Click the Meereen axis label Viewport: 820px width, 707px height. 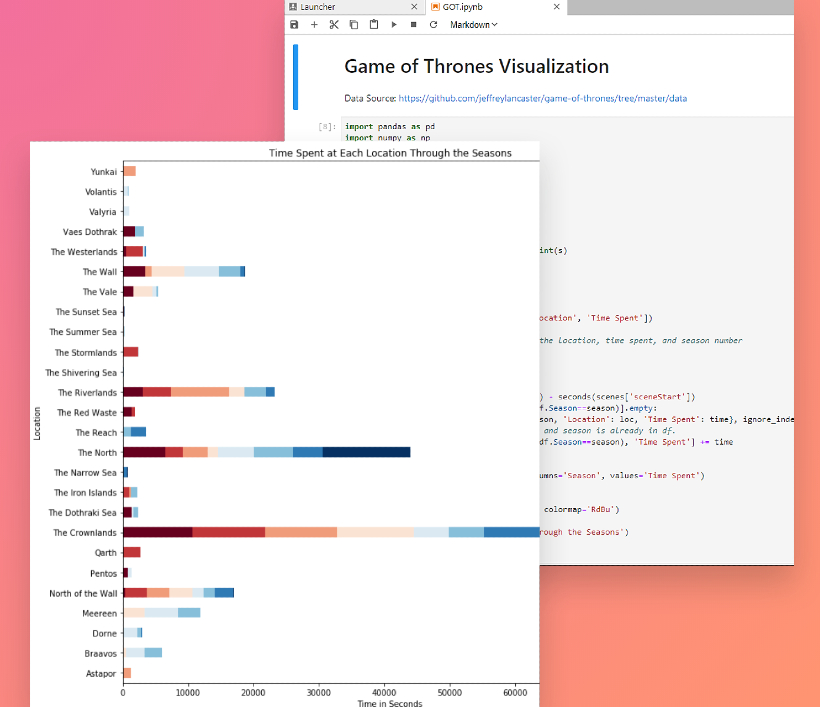coord(99,613)
